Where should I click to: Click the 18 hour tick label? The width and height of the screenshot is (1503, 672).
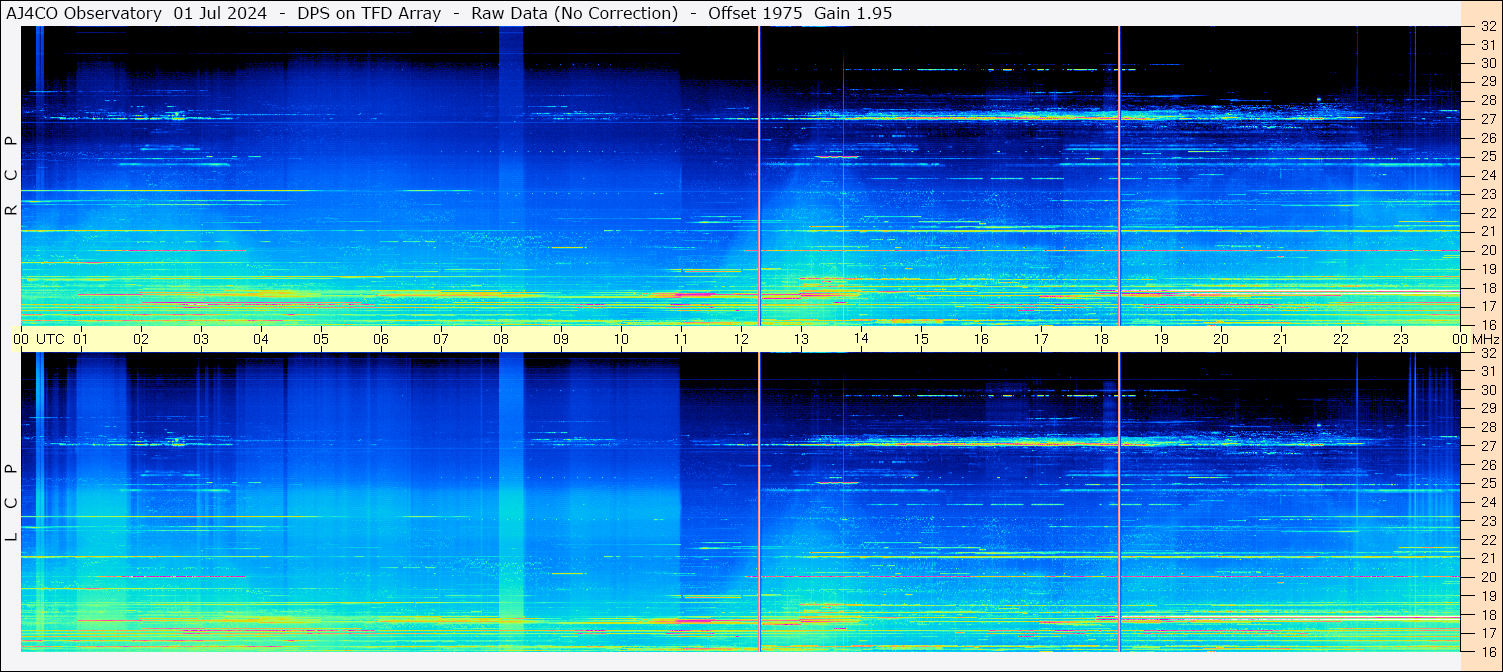1101,339
